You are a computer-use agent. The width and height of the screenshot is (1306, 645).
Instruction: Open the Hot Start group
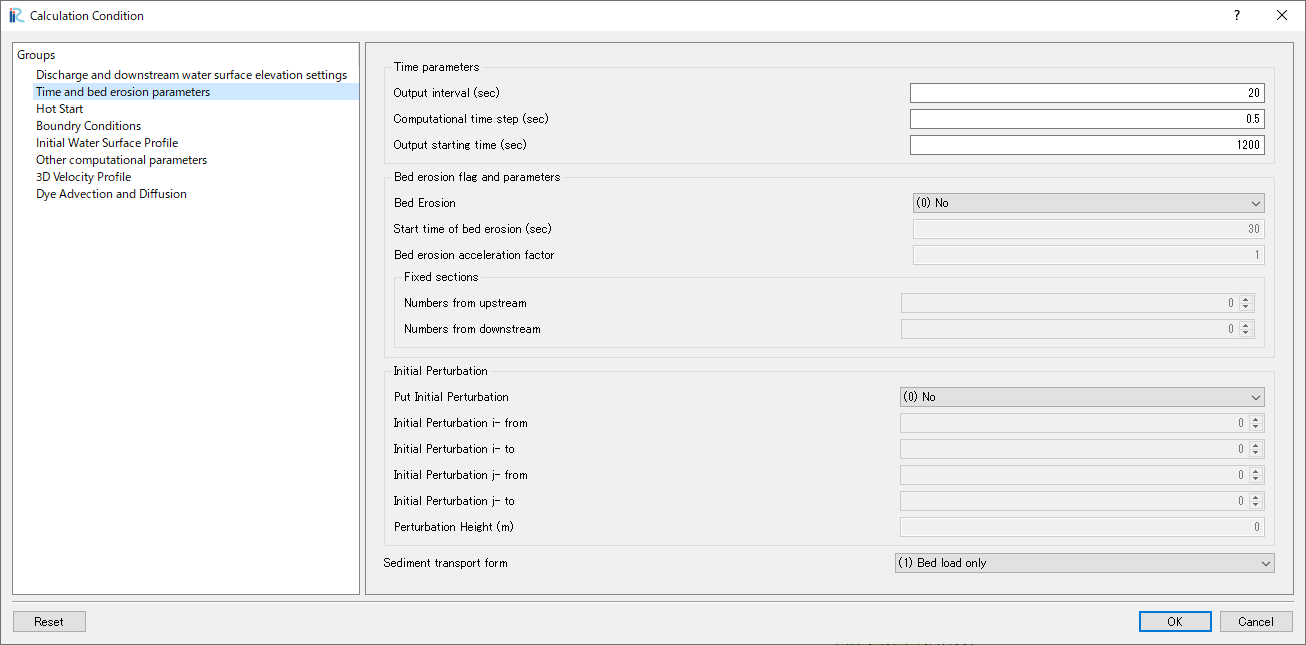(60, 109)
